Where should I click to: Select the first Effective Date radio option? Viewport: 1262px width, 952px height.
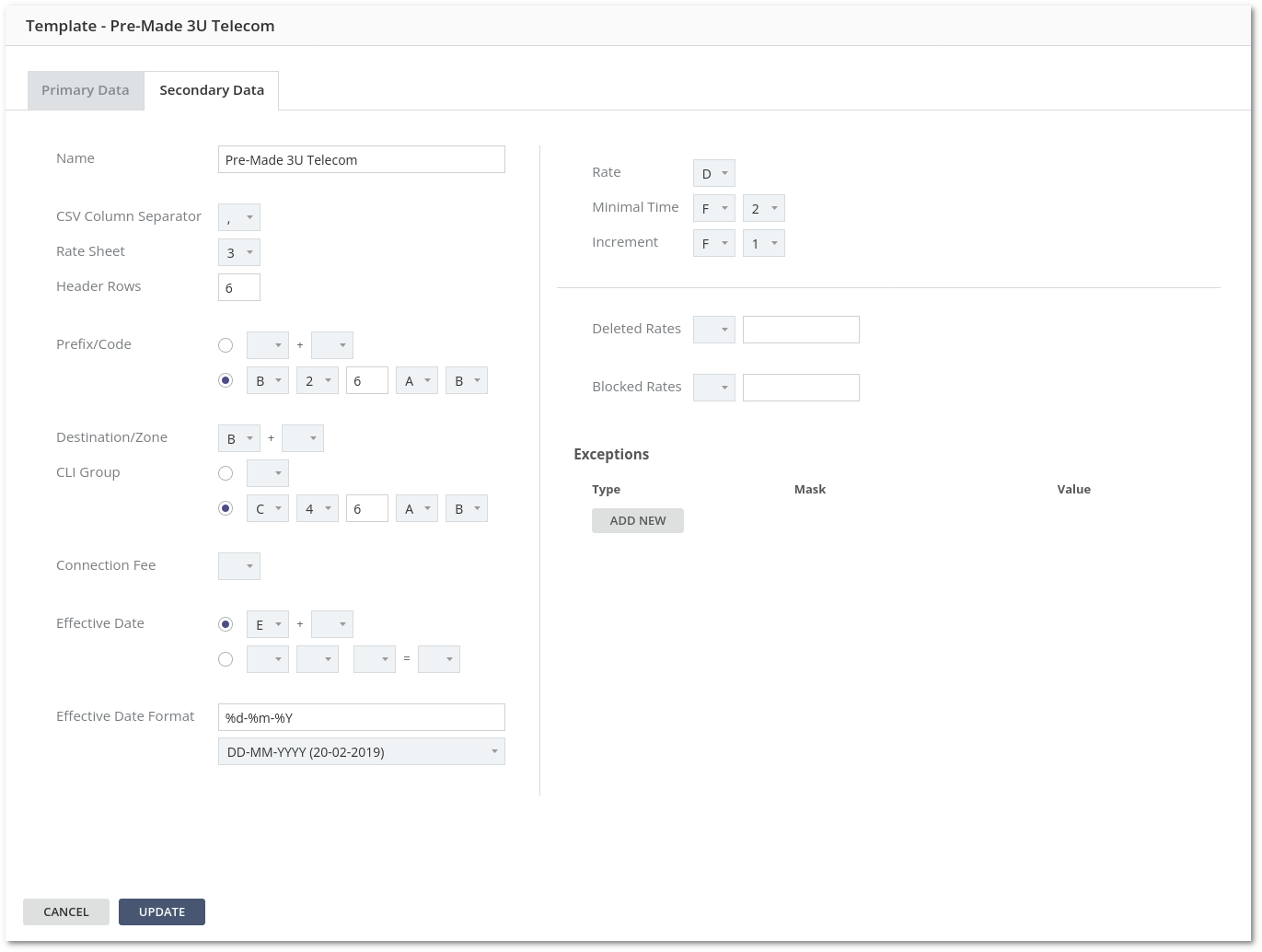226,624
